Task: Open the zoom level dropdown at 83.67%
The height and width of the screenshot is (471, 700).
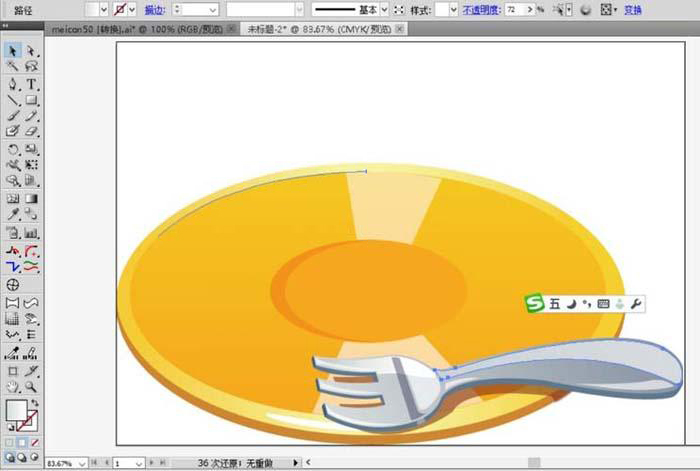Action: coord(82,464)
